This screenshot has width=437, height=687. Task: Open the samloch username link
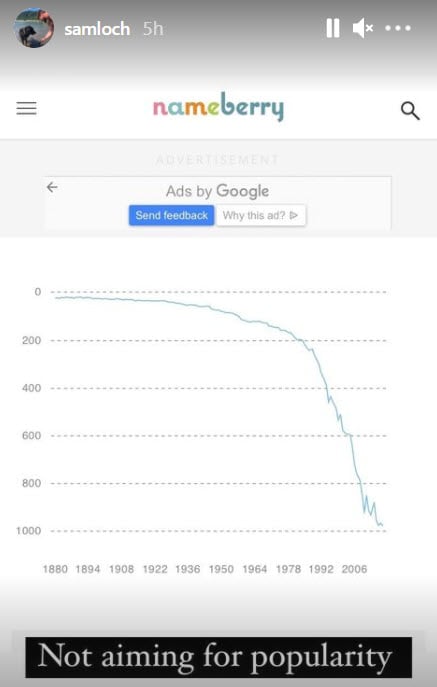click(x=97, y=29)
